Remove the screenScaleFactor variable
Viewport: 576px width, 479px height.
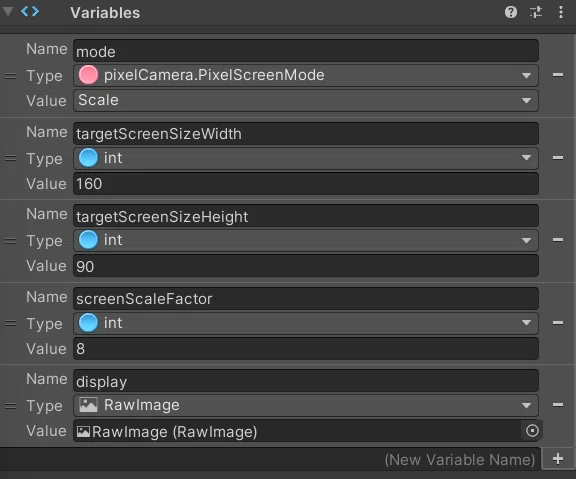558,323
